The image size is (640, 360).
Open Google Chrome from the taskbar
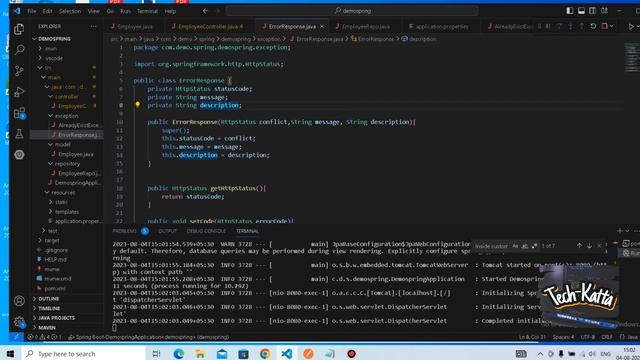point(265,353)
